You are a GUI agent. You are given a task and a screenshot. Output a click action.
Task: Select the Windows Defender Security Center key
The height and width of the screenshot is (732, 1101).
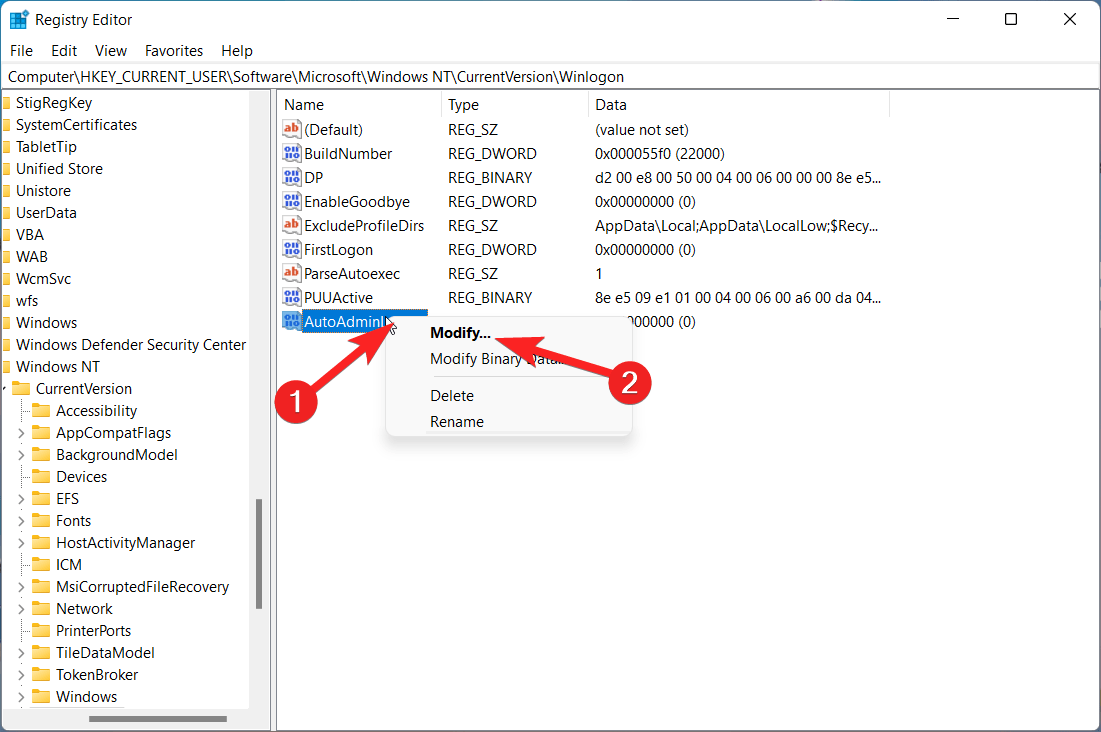point(131,344)
